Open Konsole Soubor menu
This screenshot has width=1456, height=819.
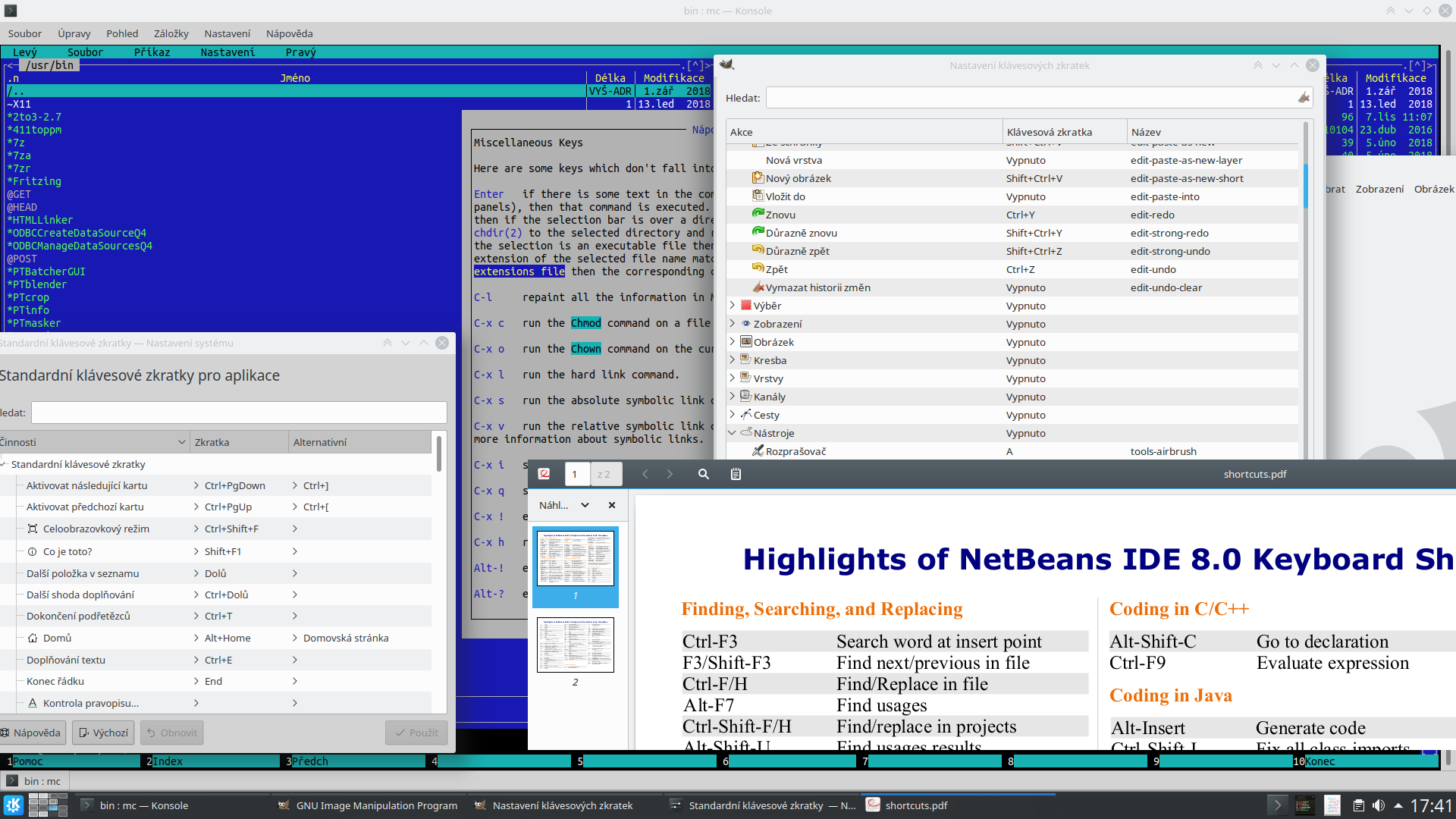tap(24, 33)
